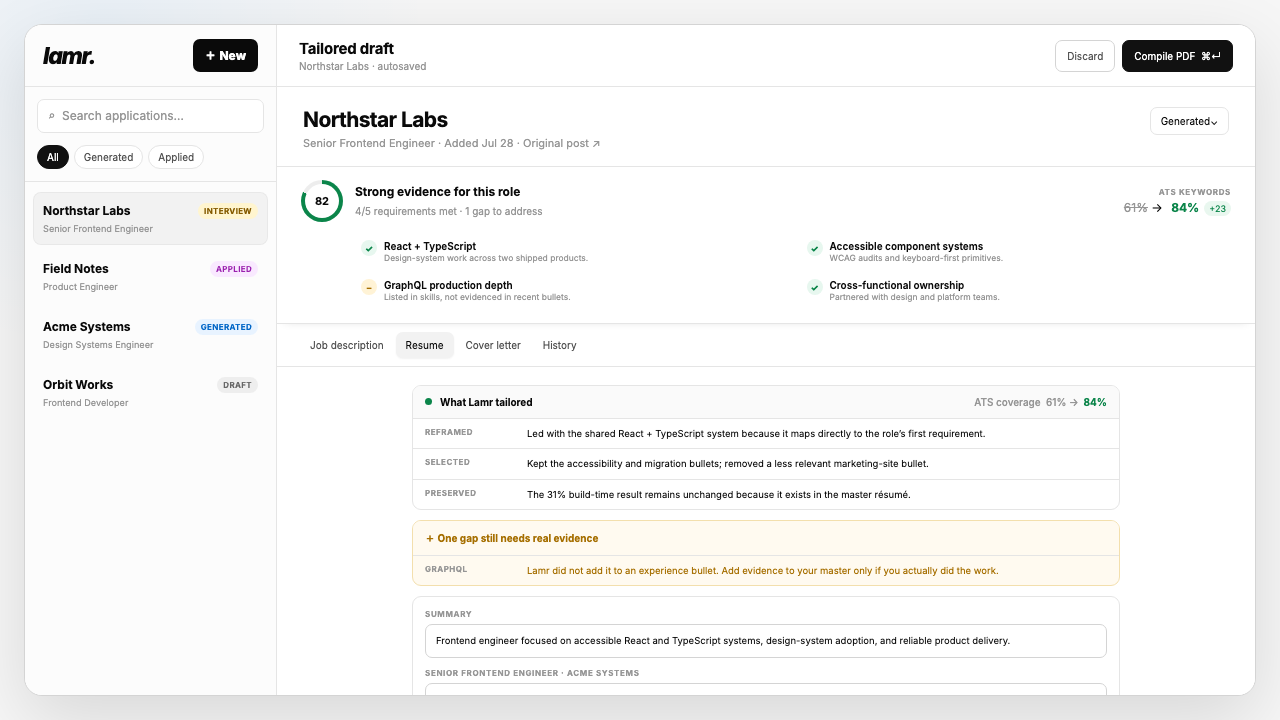Click the PRESERVED row label
This screenshot has height=720, width=1280.
point(450,493)
